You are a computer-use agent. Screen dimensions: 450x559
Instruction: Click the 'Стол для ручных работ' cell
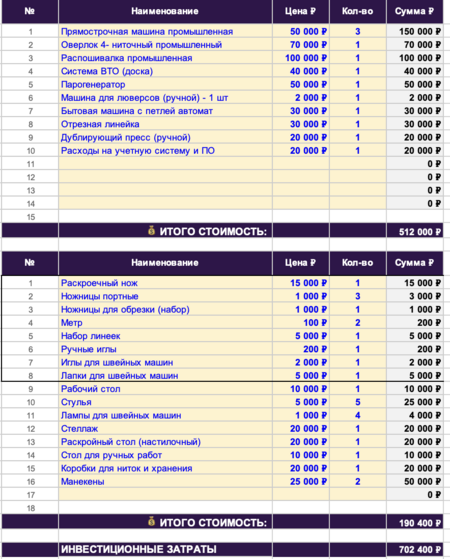point(165,455)
